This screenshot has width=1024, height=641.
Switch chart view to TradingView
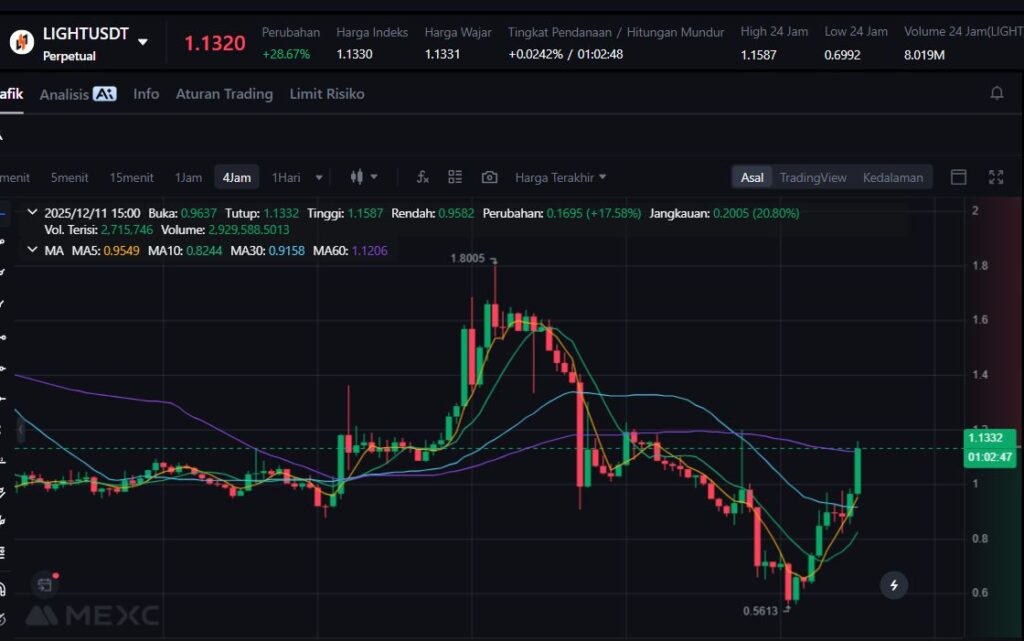click(813, 177)
